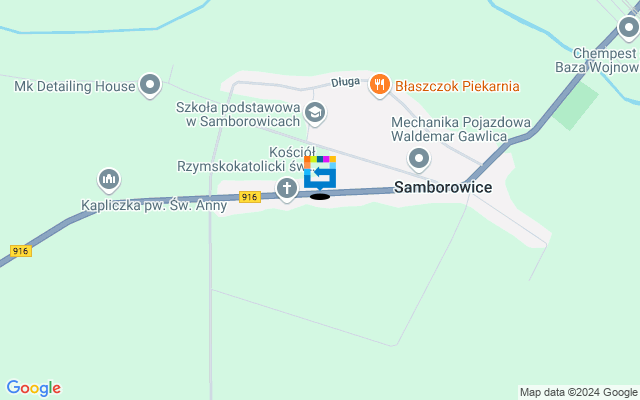The image size is (640, 400).
Task: Select the Kościół Rzymskokatolicki label text
Action: point(245,159)
